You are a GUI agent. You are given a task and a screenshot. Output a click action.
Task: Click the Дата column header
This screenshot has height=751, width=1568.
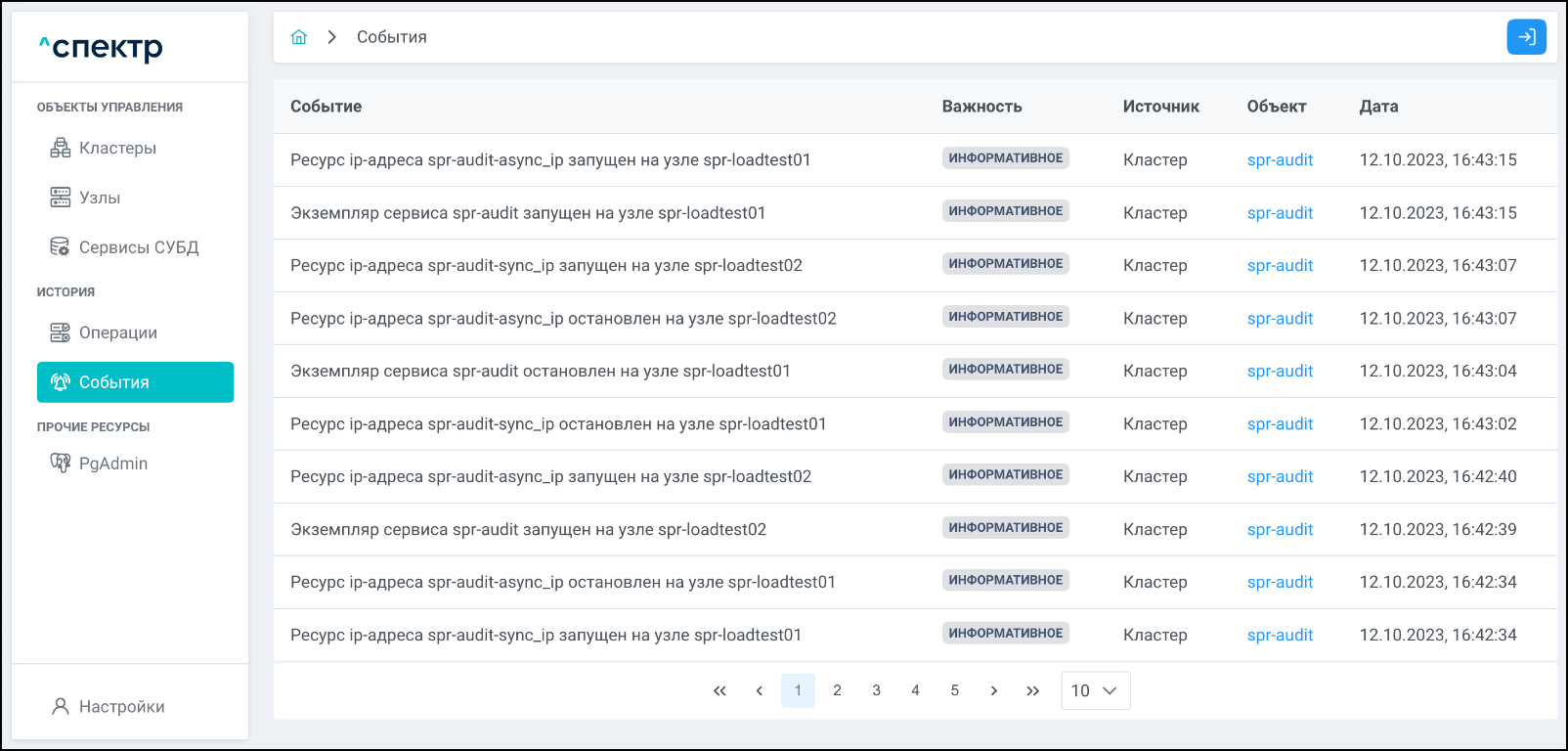[1378, 107]
